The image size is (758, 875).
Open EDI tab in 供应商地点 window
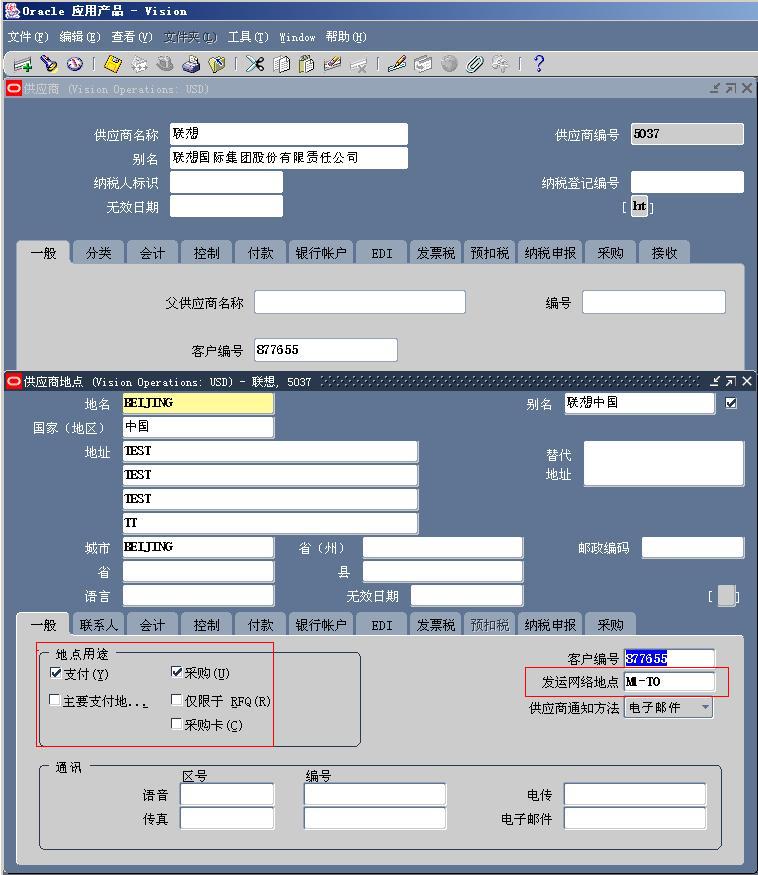click(x=382, y=625)
